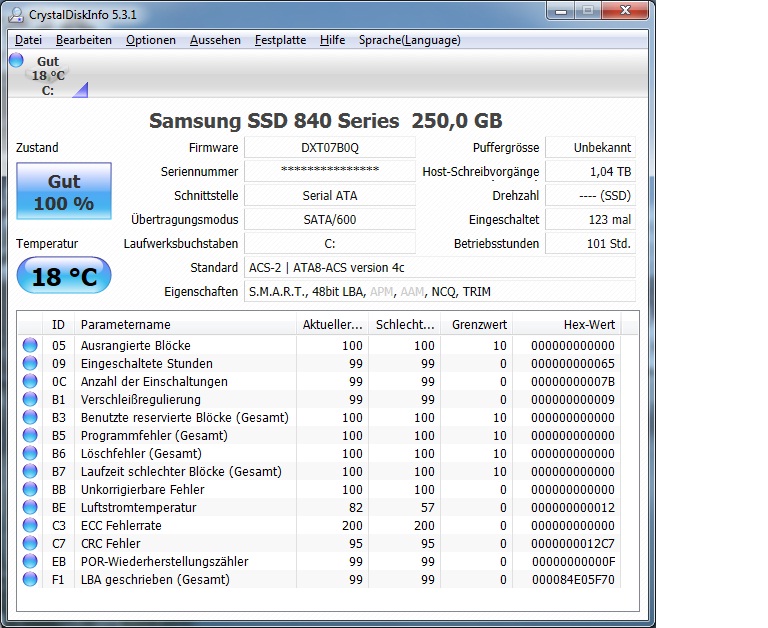Open the Sprache(Language) menu
This screenshot has height=628, width=768.
tap(409, 40)
